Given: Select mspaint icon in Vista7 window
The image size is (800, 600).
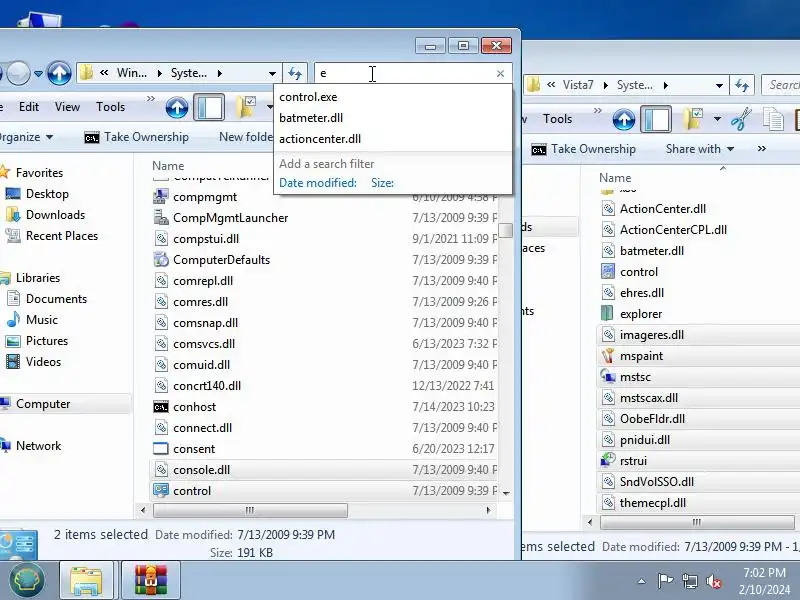Looking at the screenshot, I should tap(607, 356).
